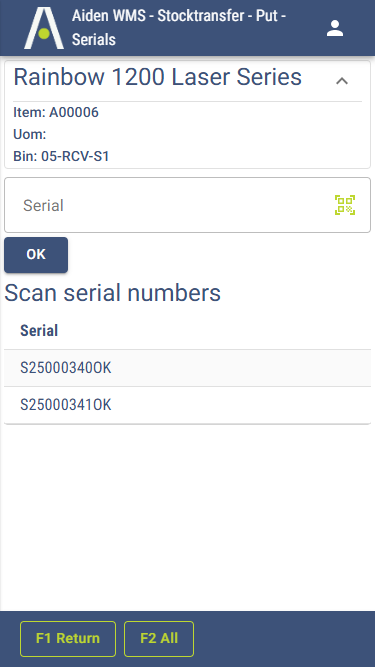Click the Rainbow 1200 Laser Series title

(158, 77)
